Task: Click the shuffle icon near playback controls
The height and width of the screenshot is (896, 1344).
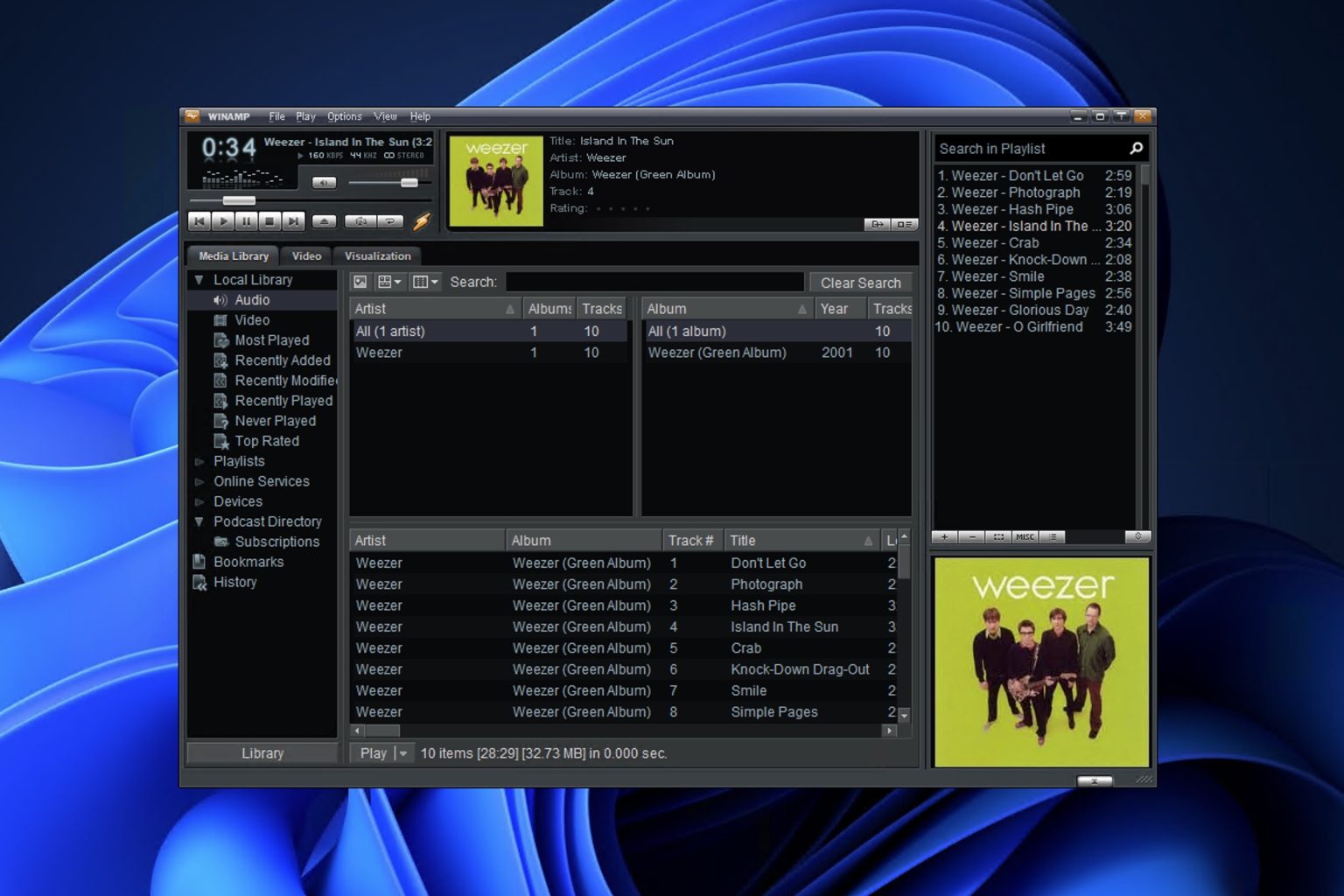Action: [361, 221]
